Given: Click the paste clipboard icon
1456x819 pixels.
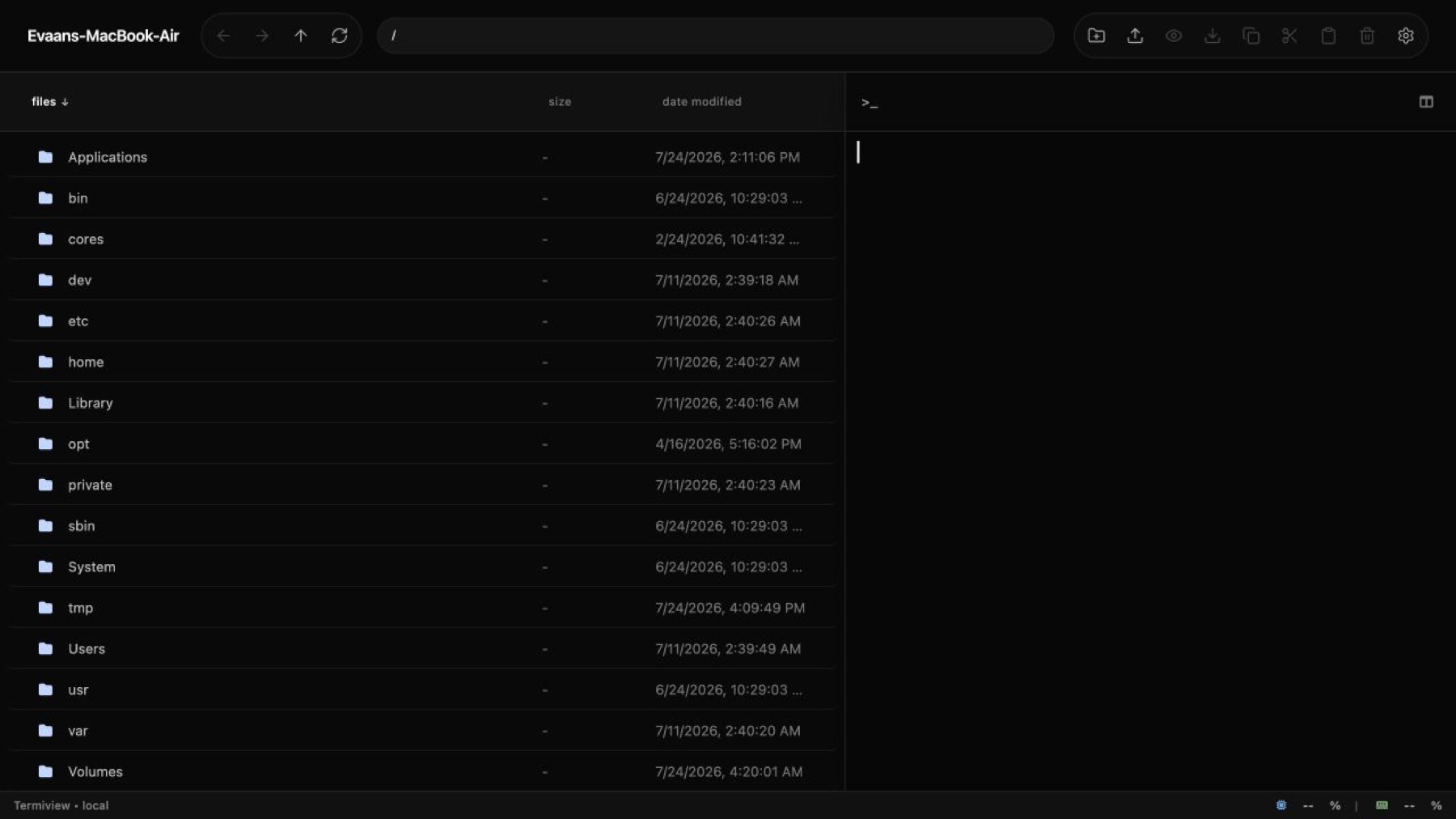Looking at the screenshot, I should click(x=1328, y=36).
